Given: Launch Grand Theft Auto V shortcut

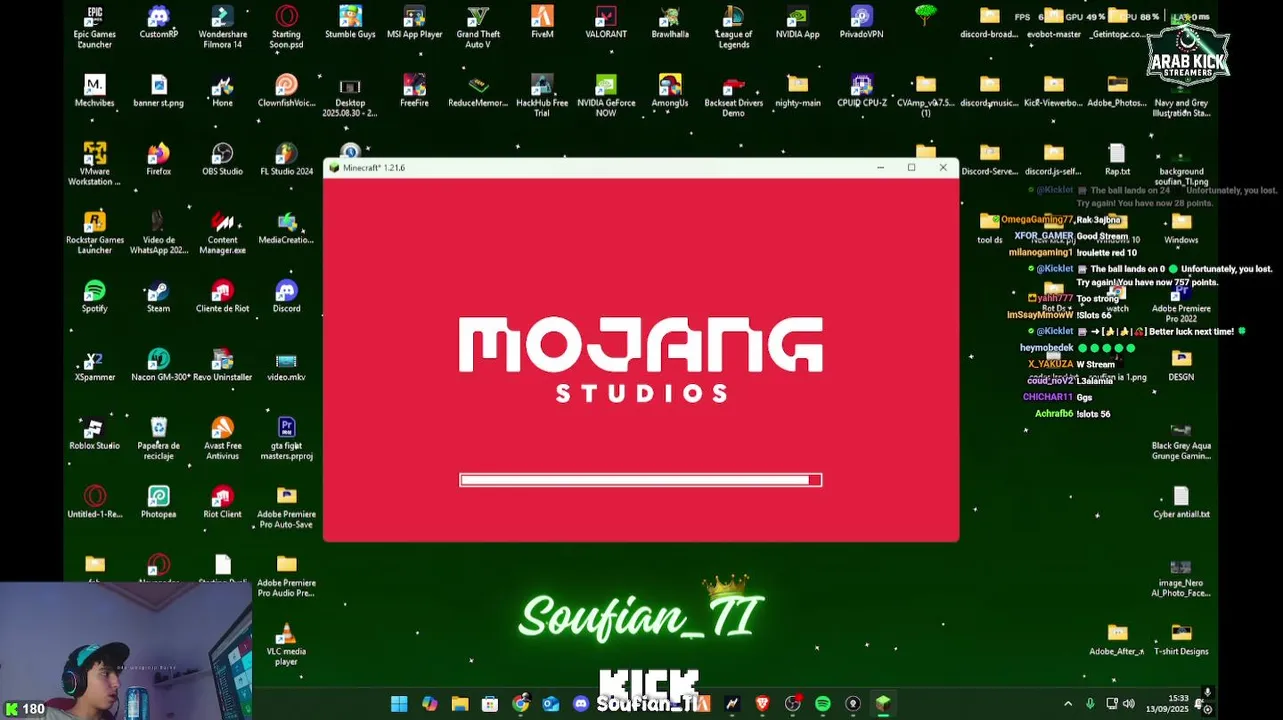Looking at the screenshot, I should 478,27.
